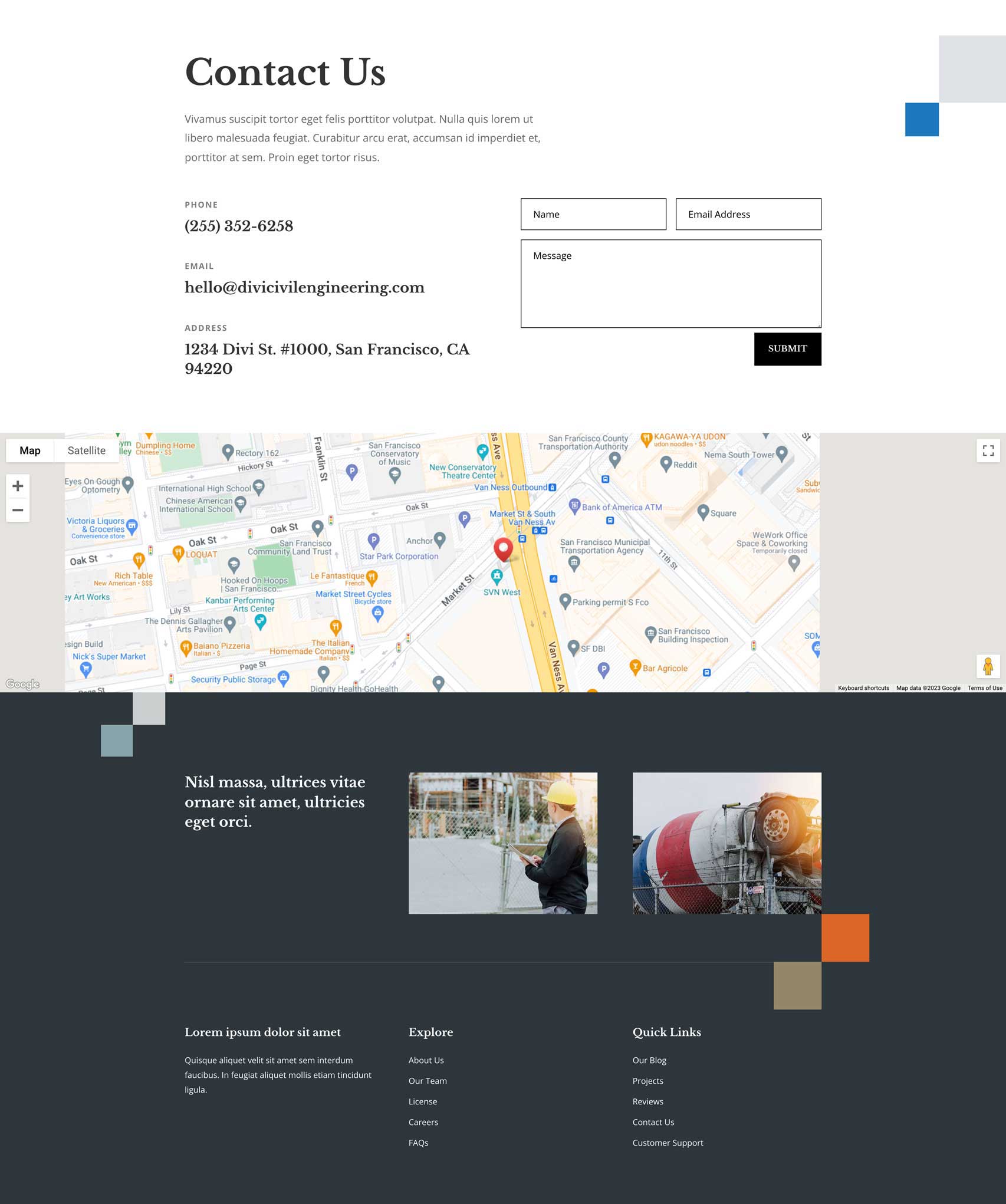
Task: Select the Map tab
Action: click(x=29, y=450)
